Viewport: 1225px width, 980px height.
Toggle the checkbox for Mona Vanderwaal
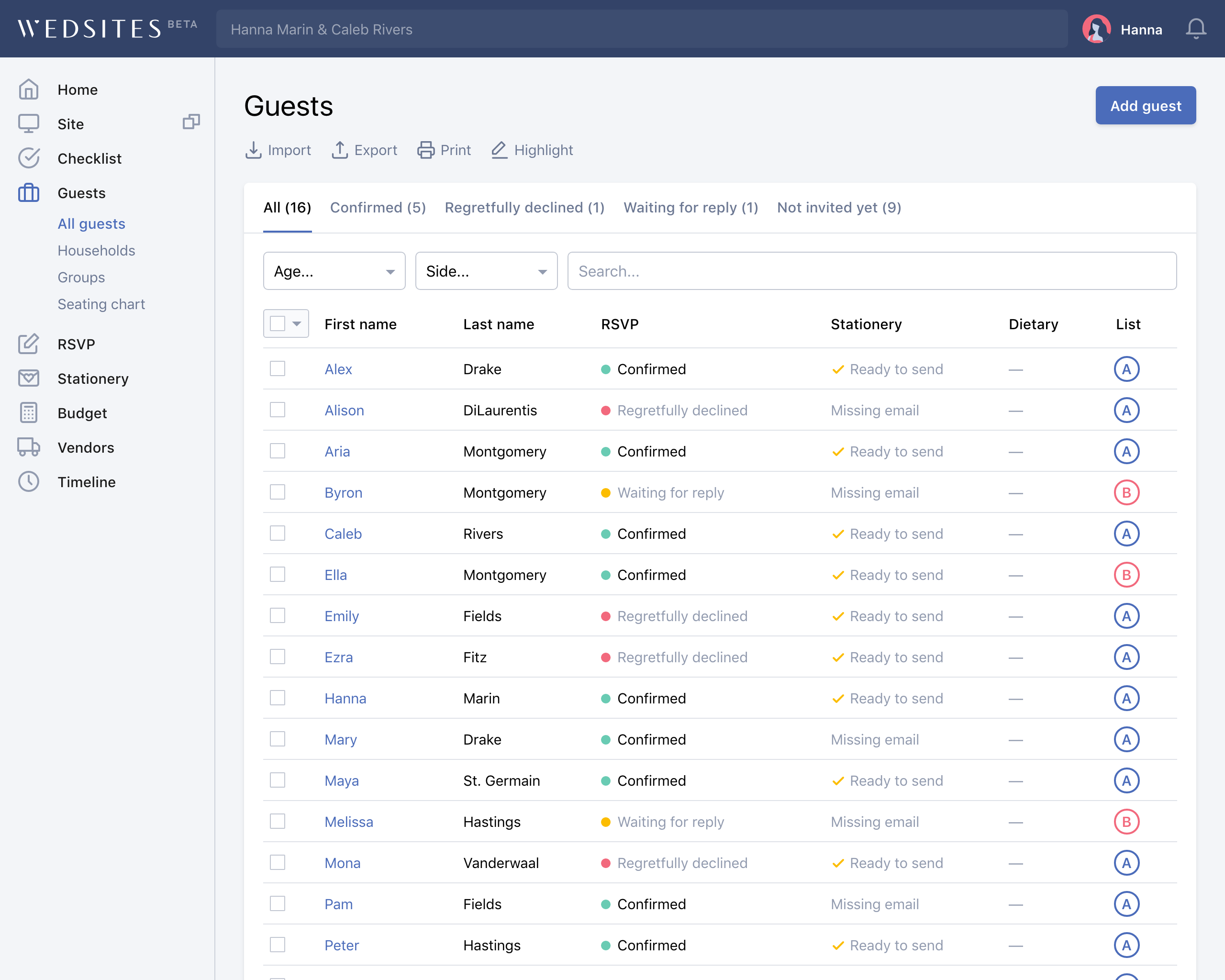pyautogui.click(x=277, y=862)
